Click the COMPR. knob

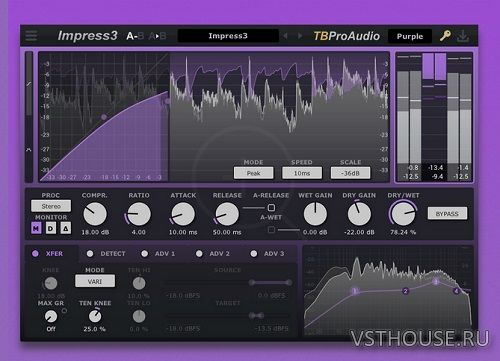95,214
